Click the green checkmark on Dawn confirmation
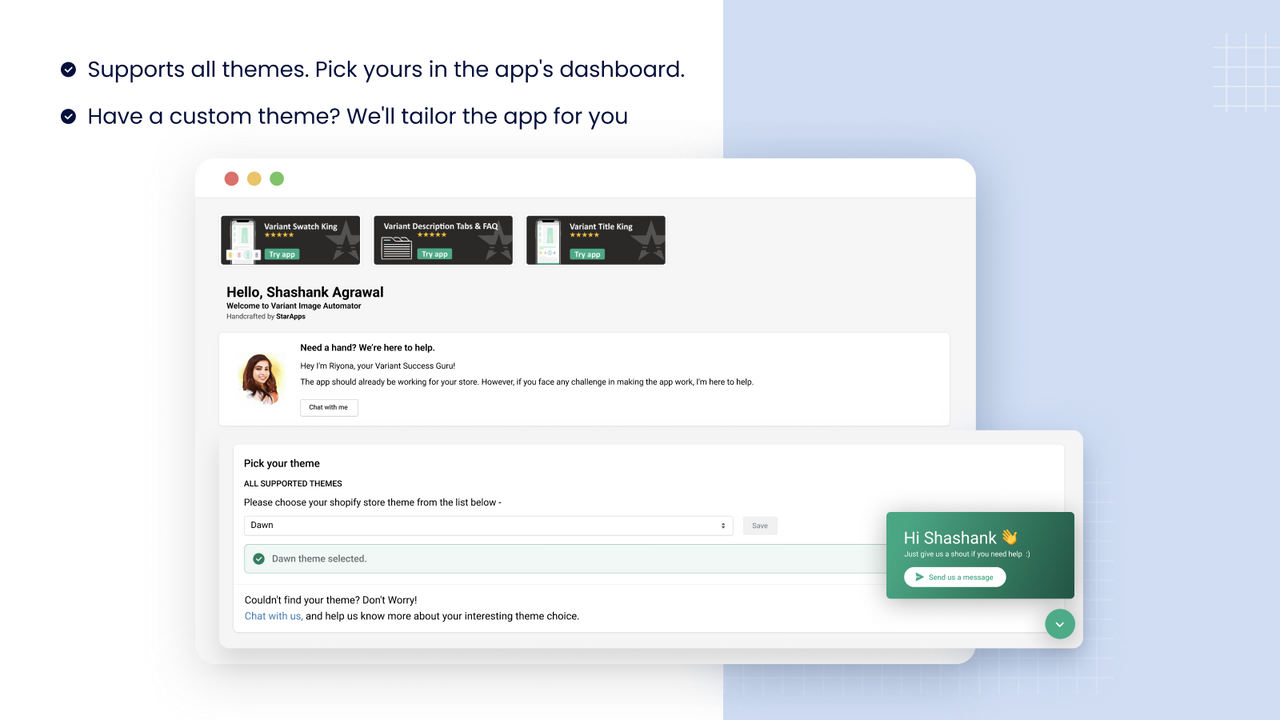Screen dimensions: 1280x720 [x=260, y=558]
